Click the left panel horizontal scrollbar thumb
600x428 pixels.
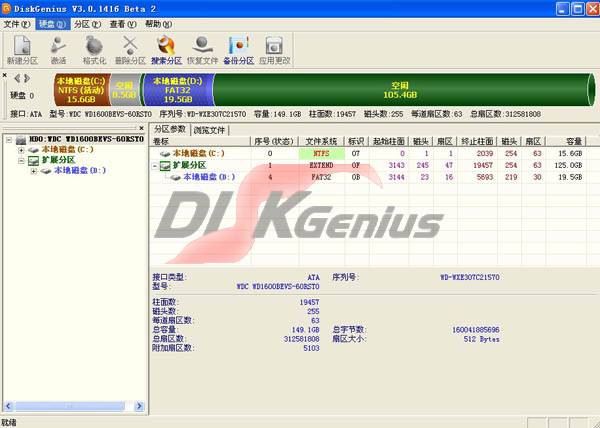(70, 406)
